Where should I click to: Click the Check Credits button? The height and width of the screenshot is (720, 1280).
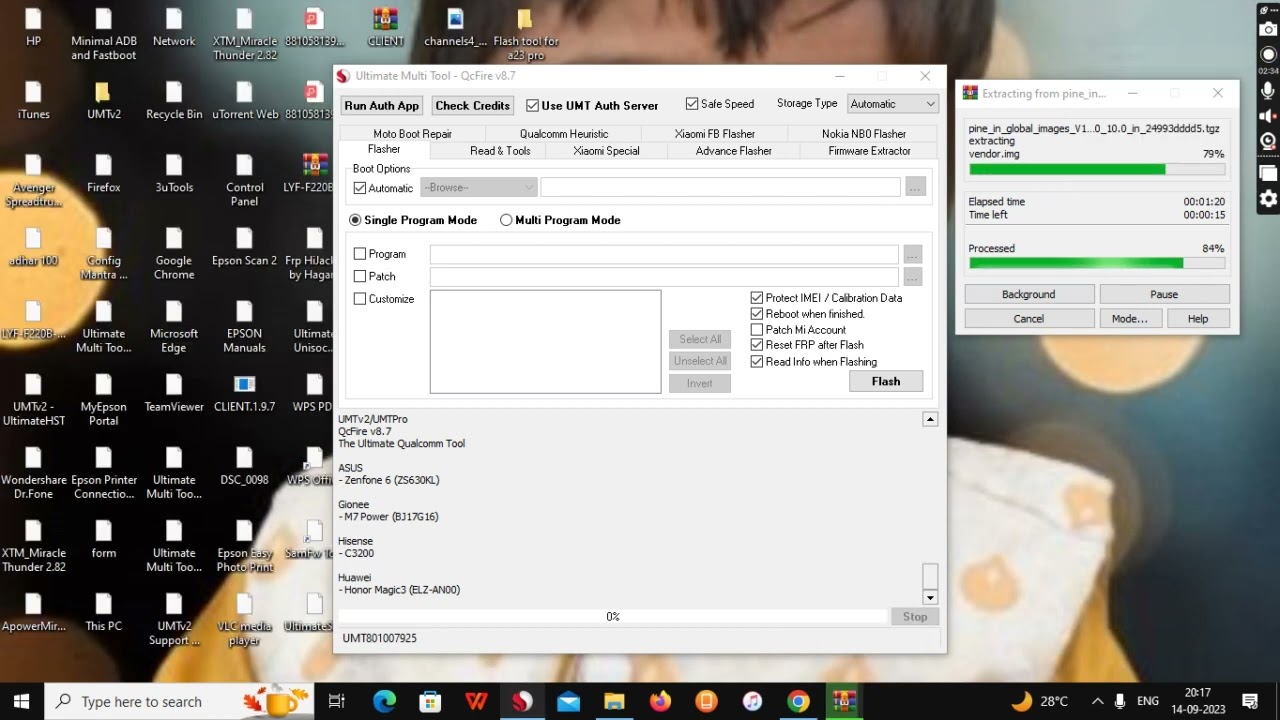pyautogui.click(x=472, y=105)
